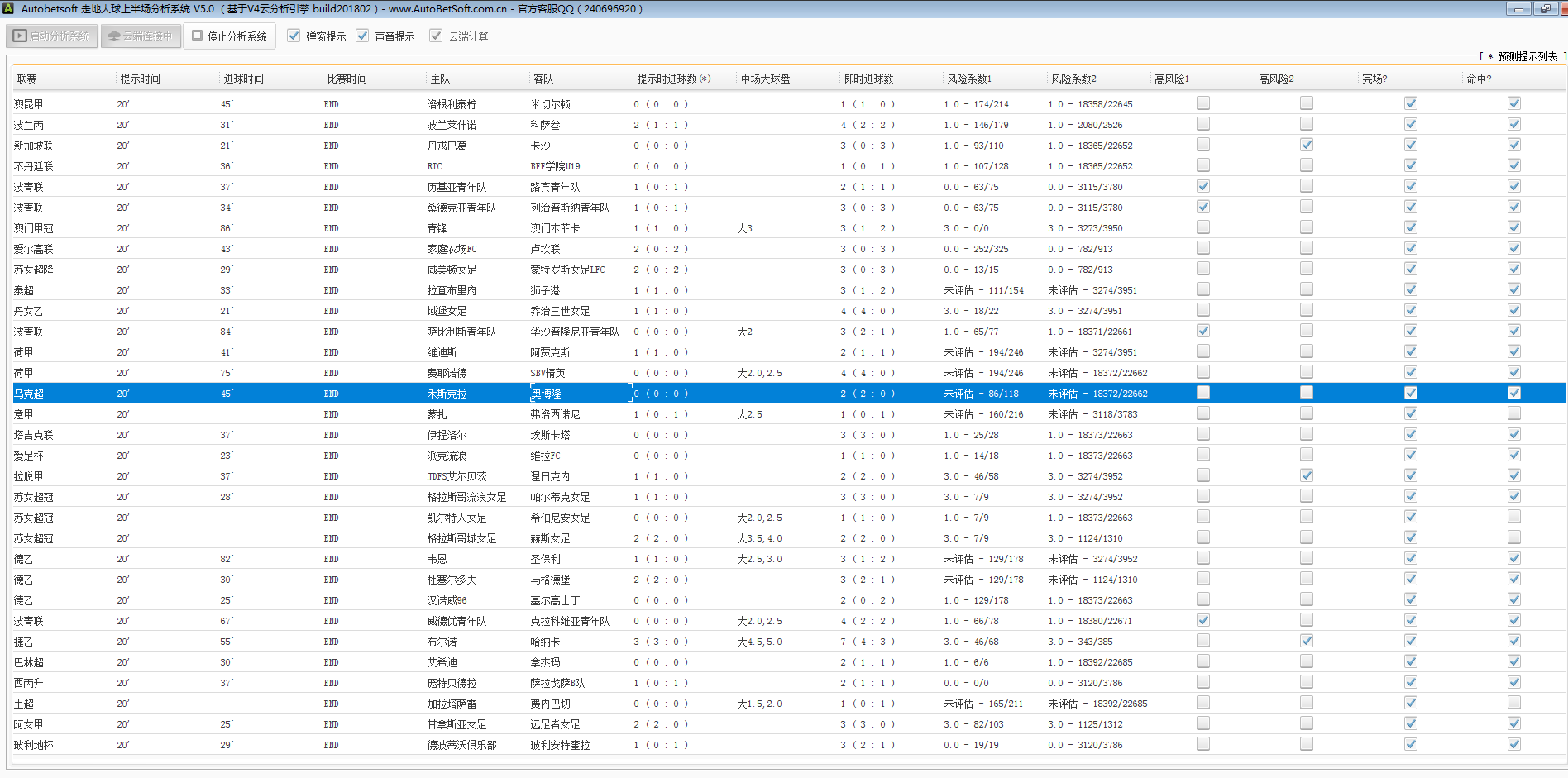This screenshot has width=1568, height=778.
Task: Click the stop square icon for 停止分析系统
Action: click(197, 36)
